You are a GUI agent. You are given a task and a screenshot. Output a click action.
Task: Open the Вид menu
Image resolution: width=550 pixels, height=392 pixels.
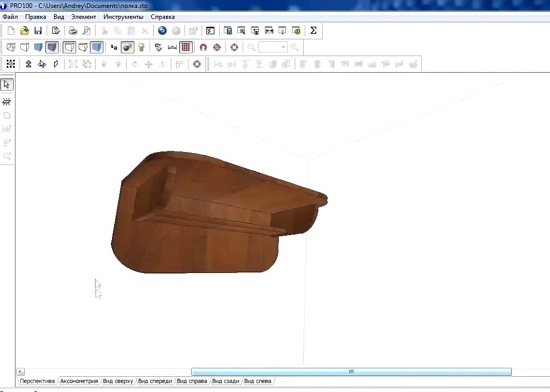point(59,17)
